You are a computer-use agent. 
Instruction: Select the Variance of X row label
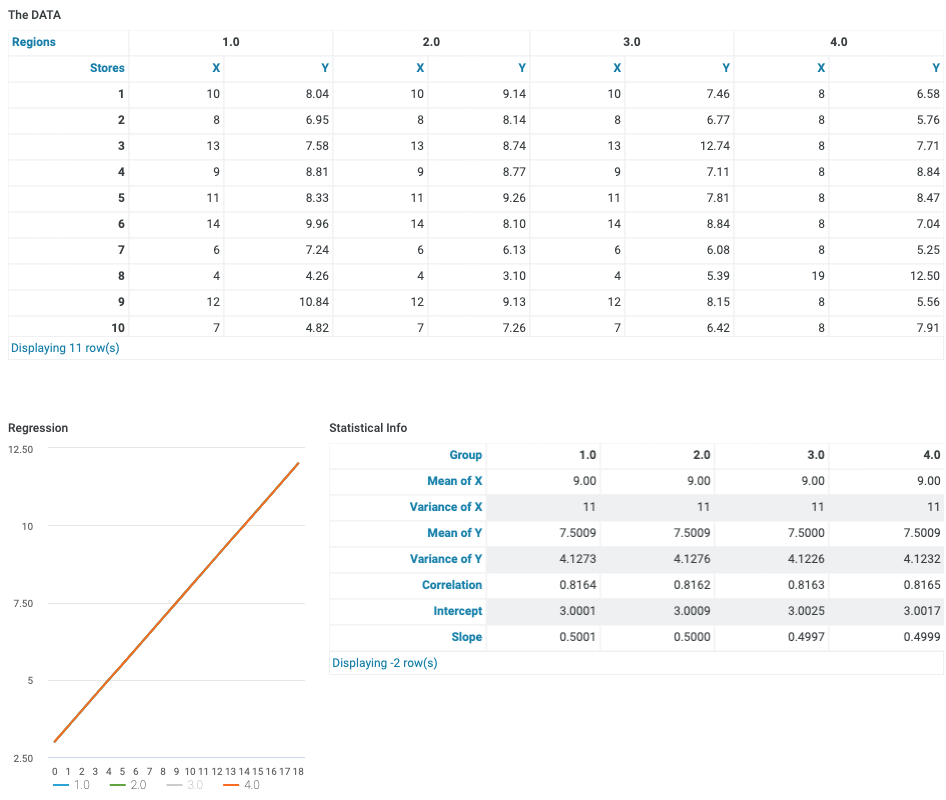(446, 507)
